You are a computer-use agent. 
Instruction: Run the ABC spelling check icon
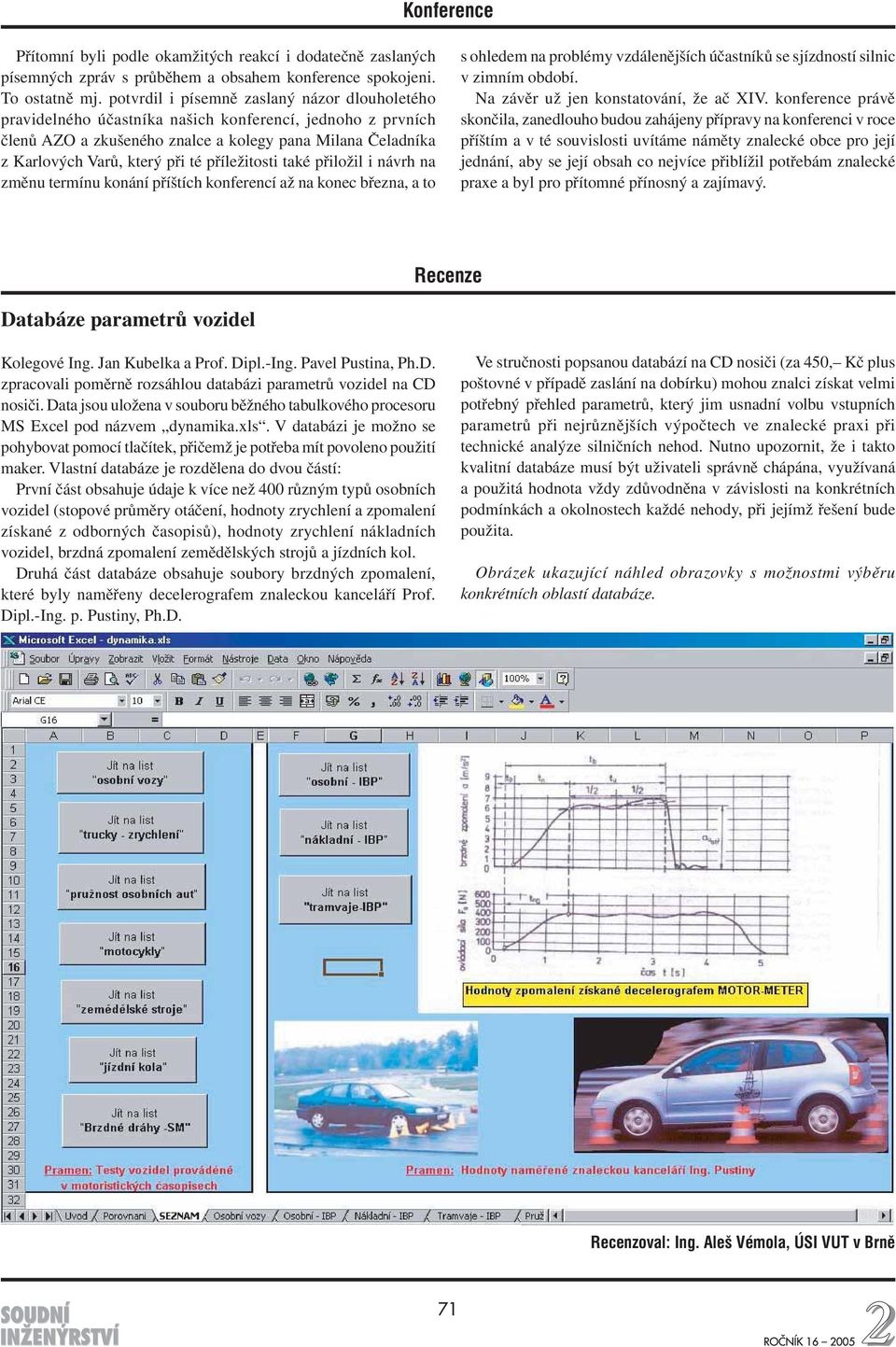click(x=131, y=679)
